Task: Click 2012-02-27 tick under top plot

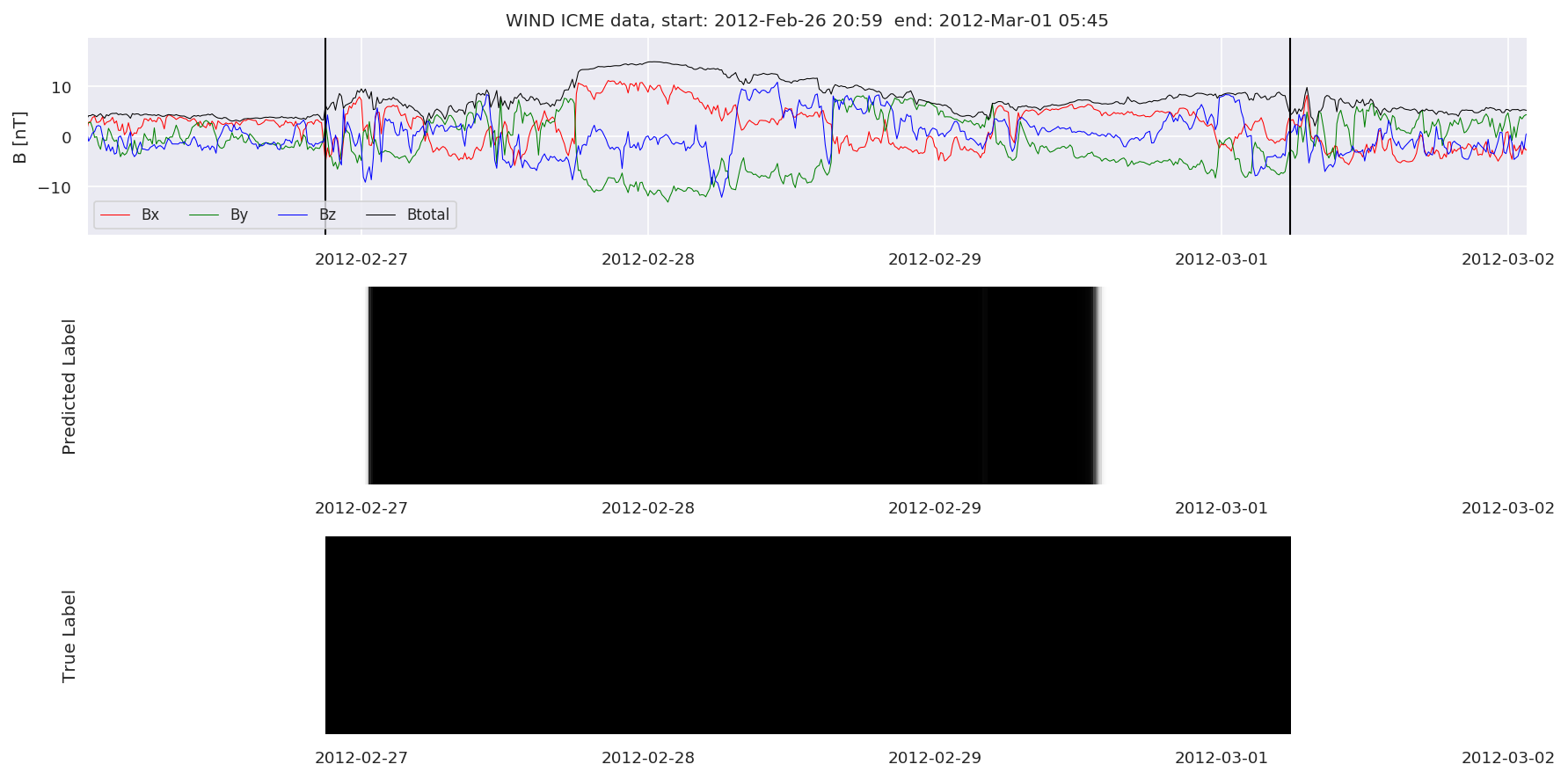Action: pyautogui.click(x=361, y=259)
